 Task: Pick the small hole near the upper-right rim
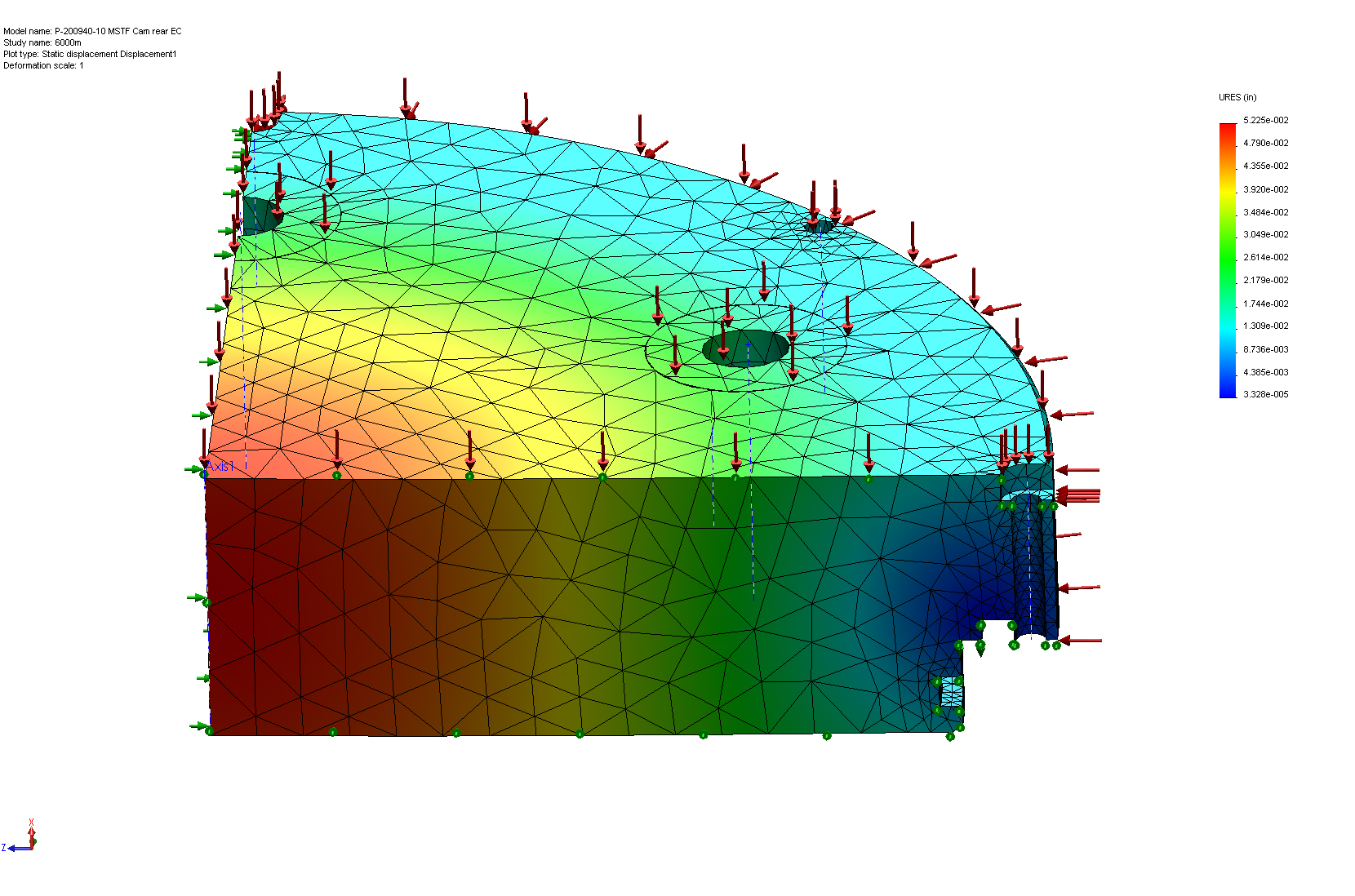click(x=820, y=226)
